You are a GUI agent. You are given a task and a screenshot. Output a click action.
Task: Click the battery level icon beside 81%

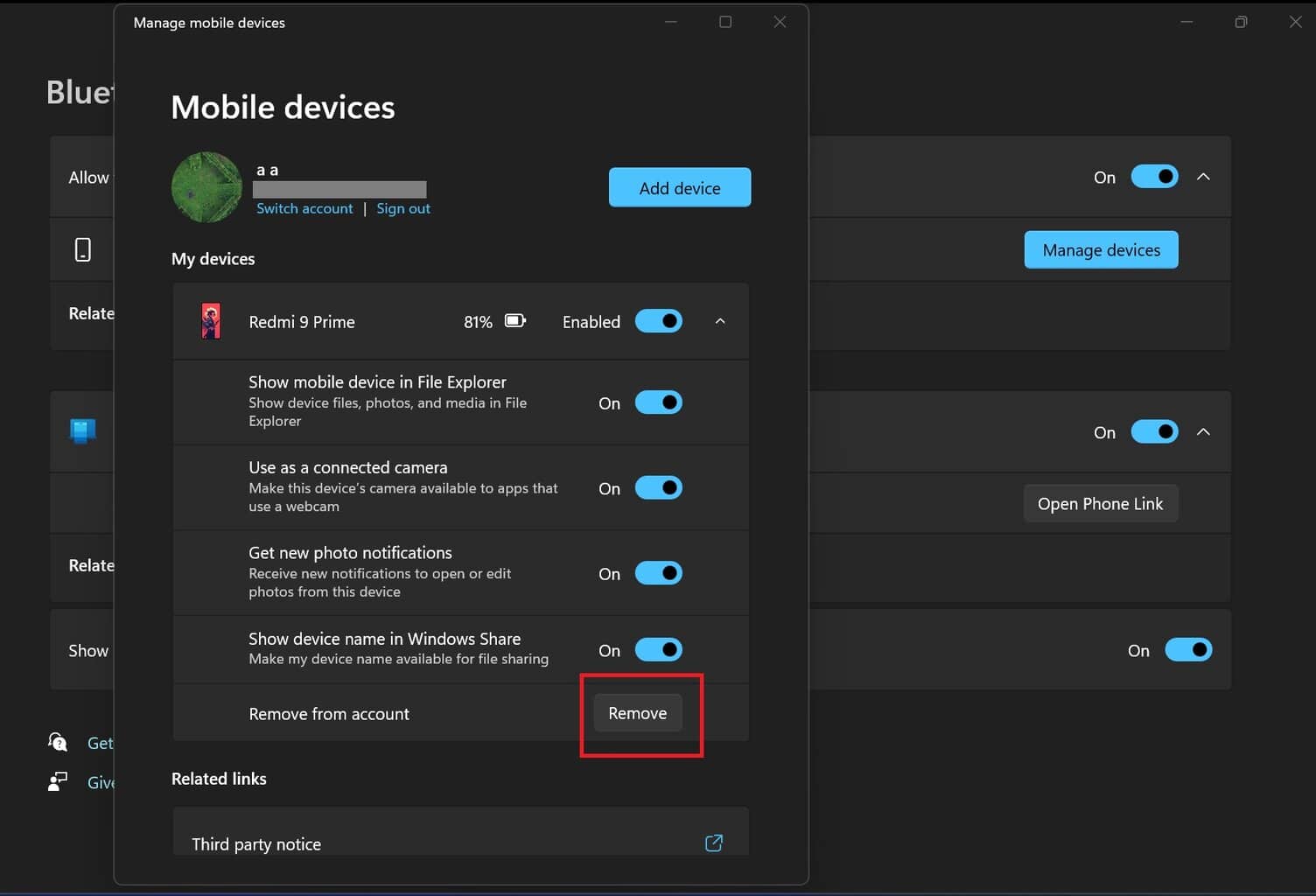click(515, 321)
